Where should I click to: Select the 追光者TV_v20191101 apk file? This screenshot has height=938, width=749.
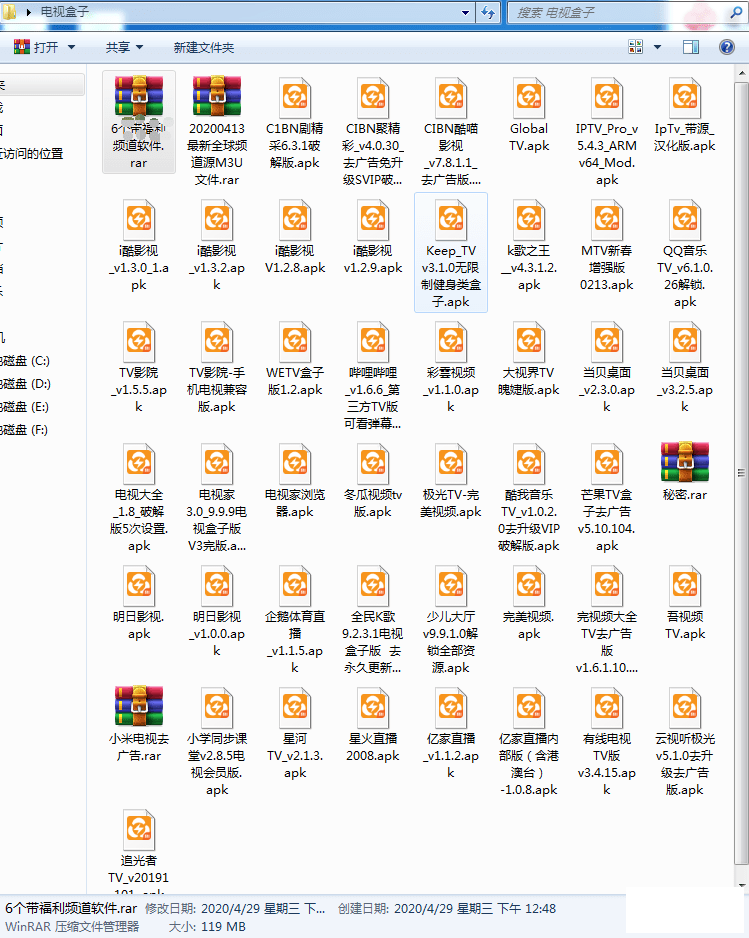click(139, 851)
